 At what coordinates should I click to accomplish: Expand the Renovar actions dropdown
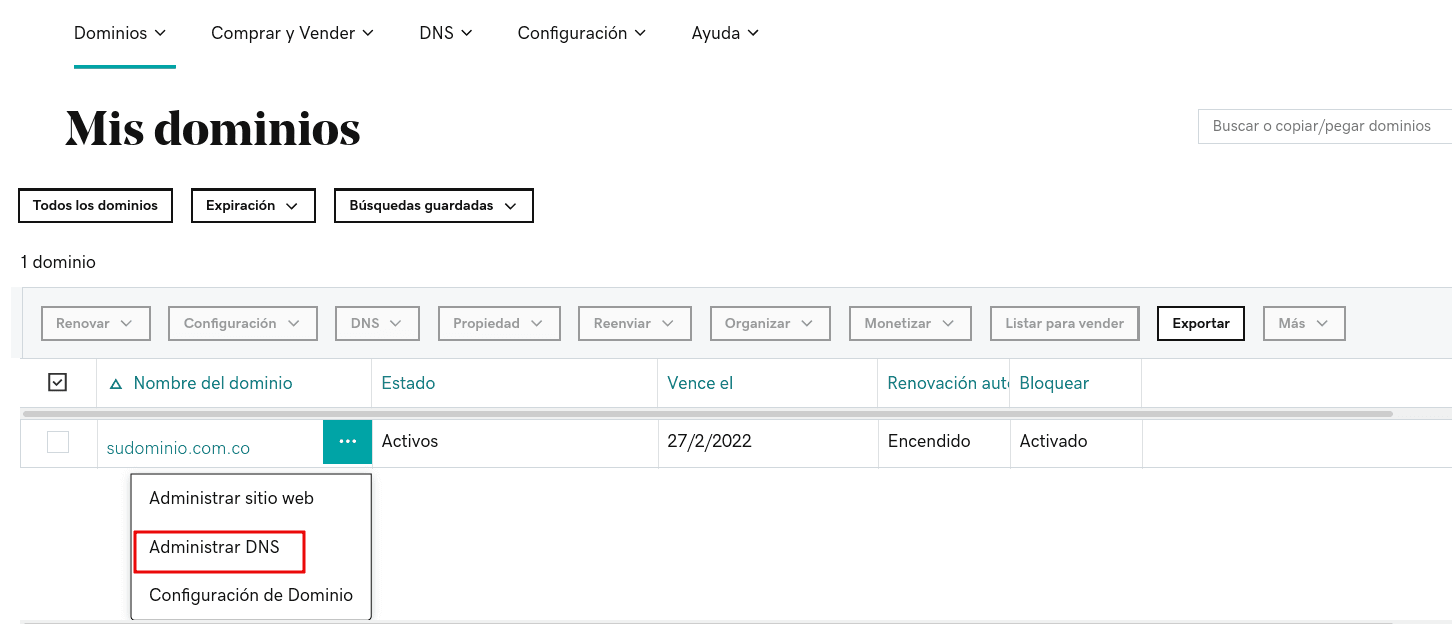[x=95, y=323]
